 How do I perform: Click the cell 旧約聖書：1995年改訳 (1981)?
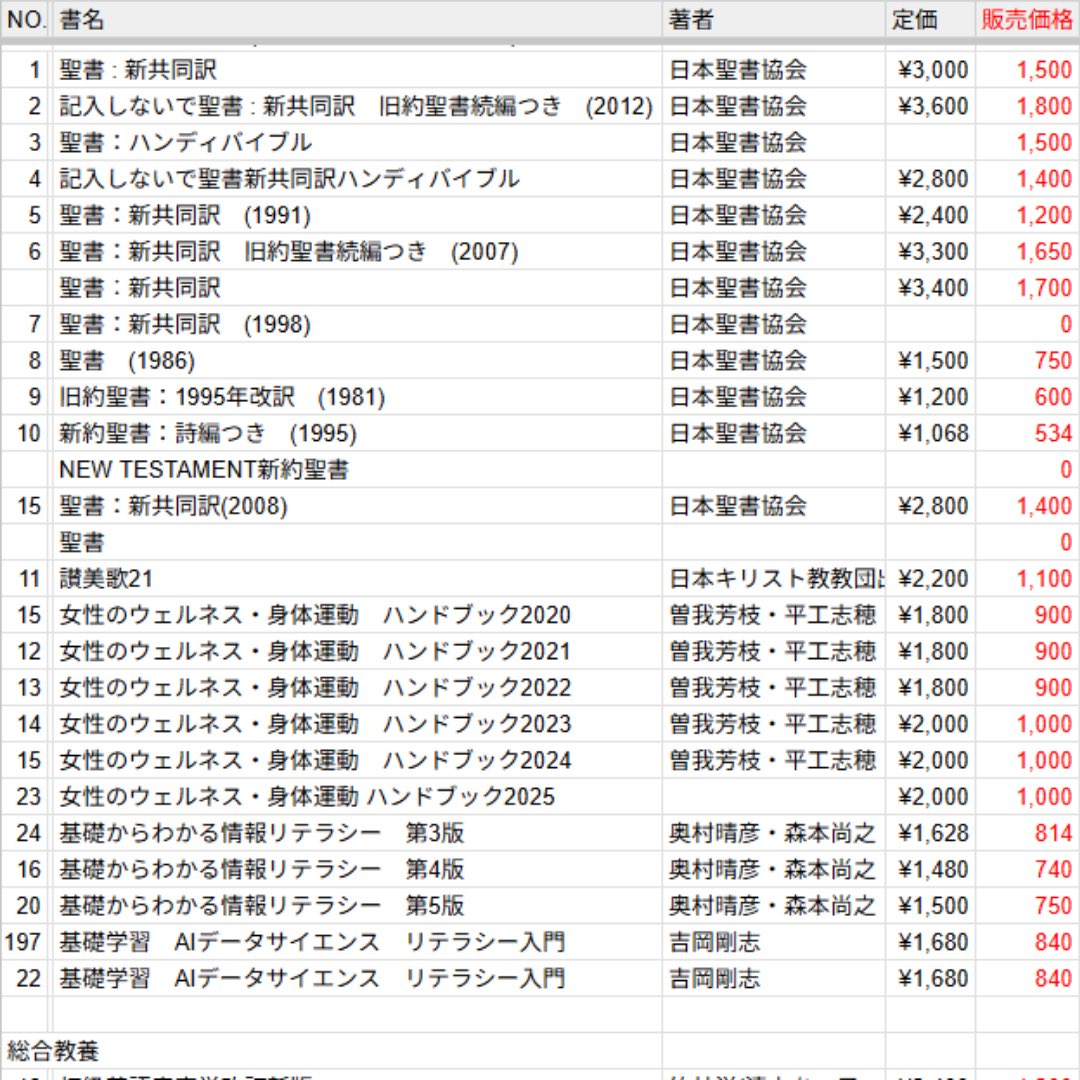pos(357,397)
